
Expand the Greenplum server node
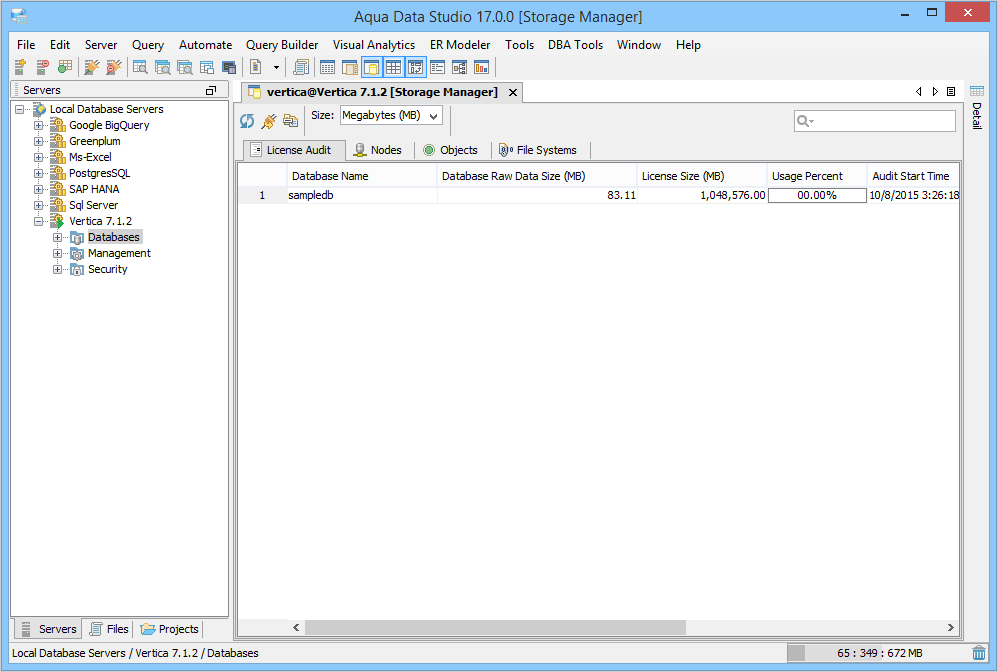(39, 141)
